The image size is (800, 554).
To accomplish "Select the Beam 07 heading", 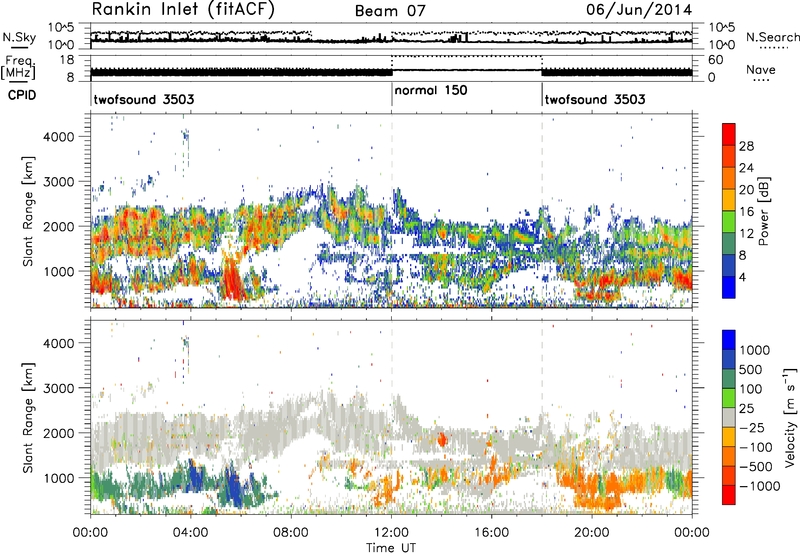I will point(390,11).
